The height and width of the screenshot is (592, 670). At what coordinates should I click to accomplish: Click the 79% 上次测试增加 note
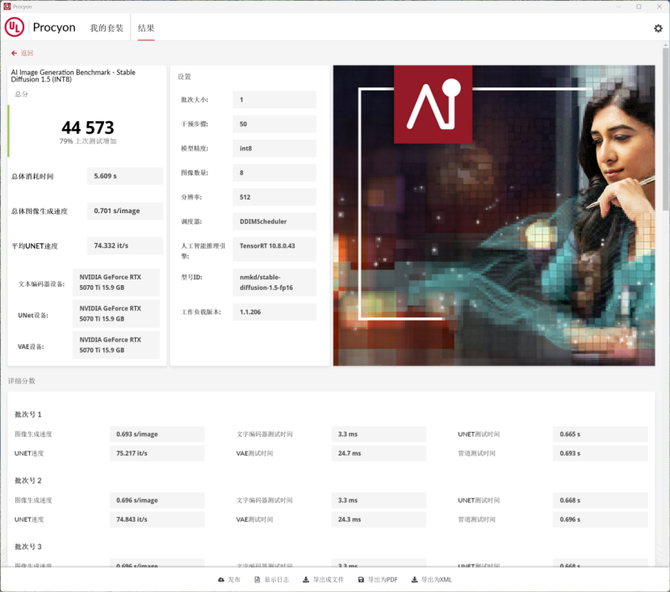click(88, 141)
